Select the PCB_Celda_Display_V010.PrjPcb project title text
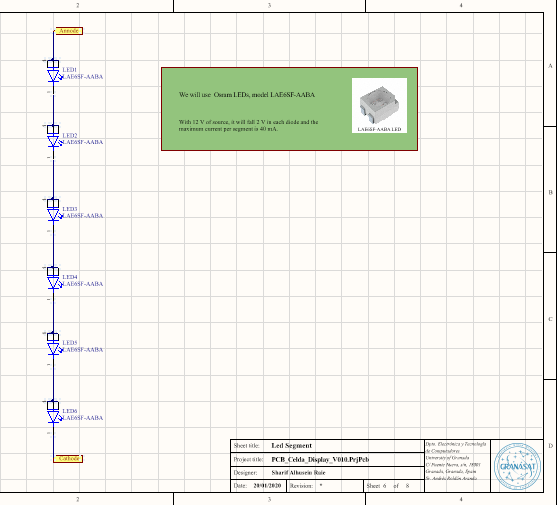The width and height of the screenshot is (557, 505). (320, 460)
